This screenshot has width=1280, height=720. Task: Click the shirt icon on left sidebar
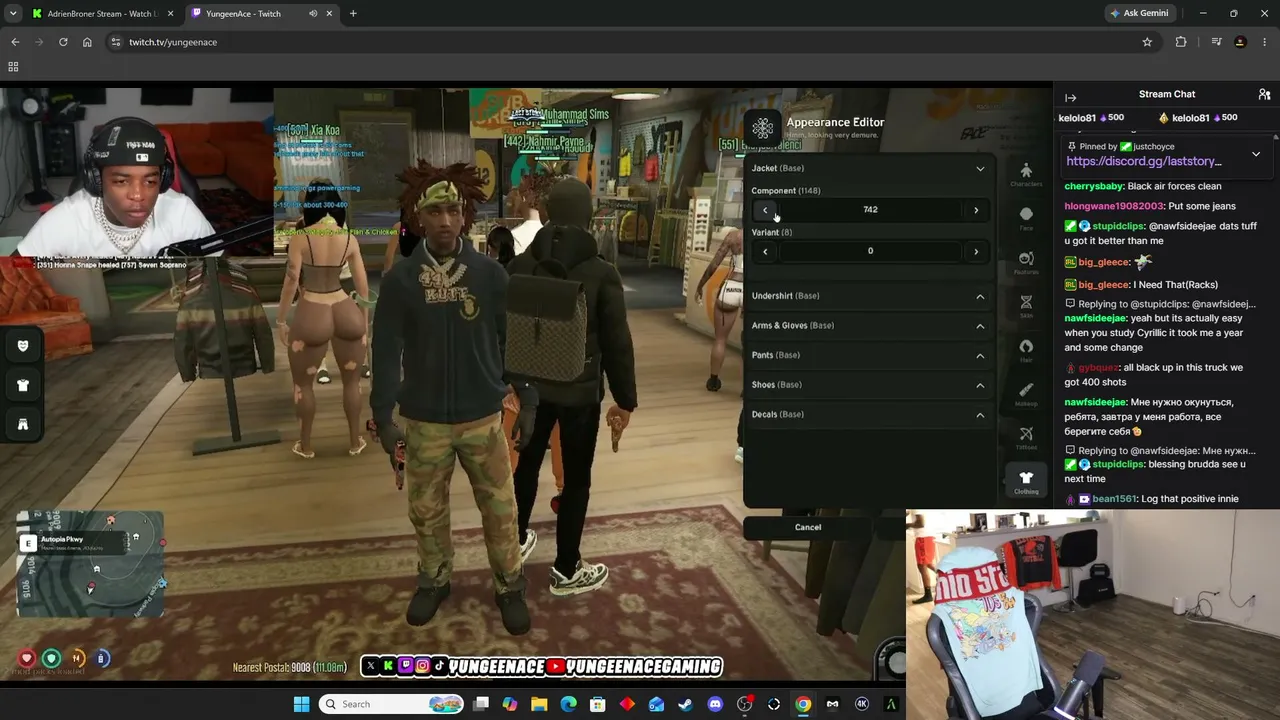click(23, 385)
